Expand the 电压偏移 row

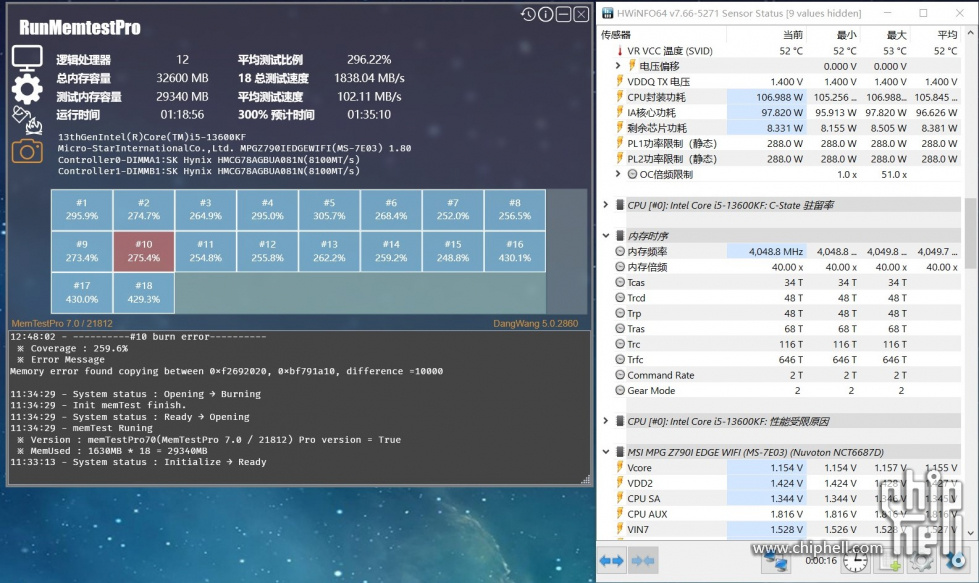[617, 66]
